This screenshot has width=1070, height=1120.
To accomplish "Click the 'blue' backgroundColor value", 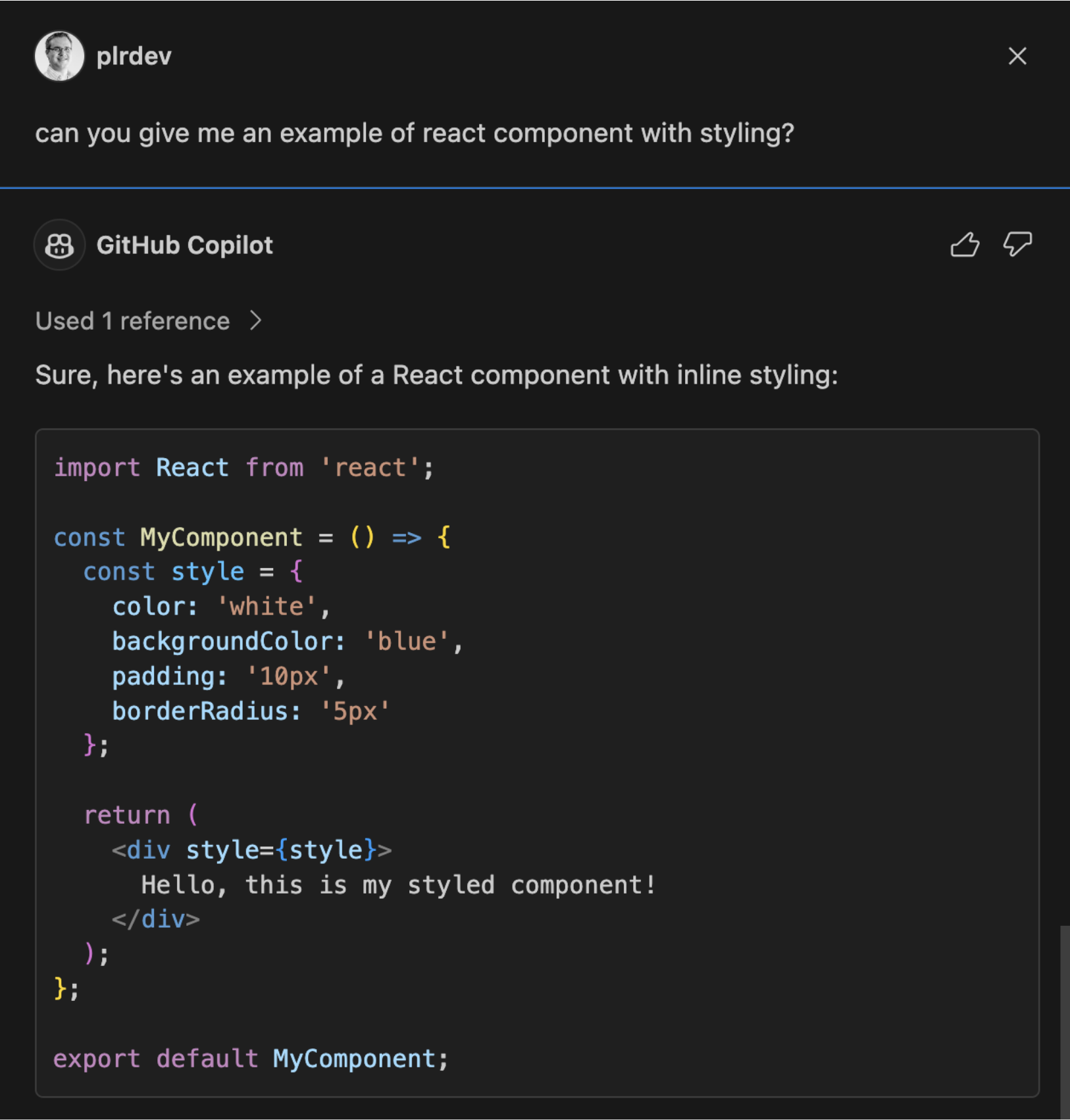I will coord(406,642).
